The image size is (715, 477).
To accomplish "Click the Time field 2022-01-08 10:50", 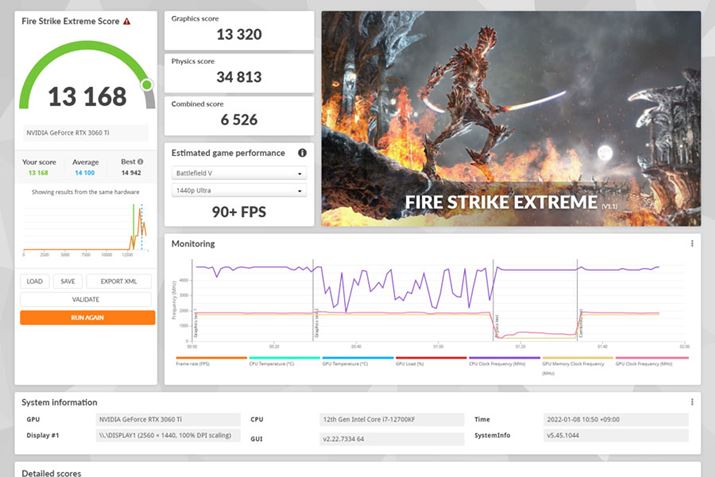I will point(616,420).
